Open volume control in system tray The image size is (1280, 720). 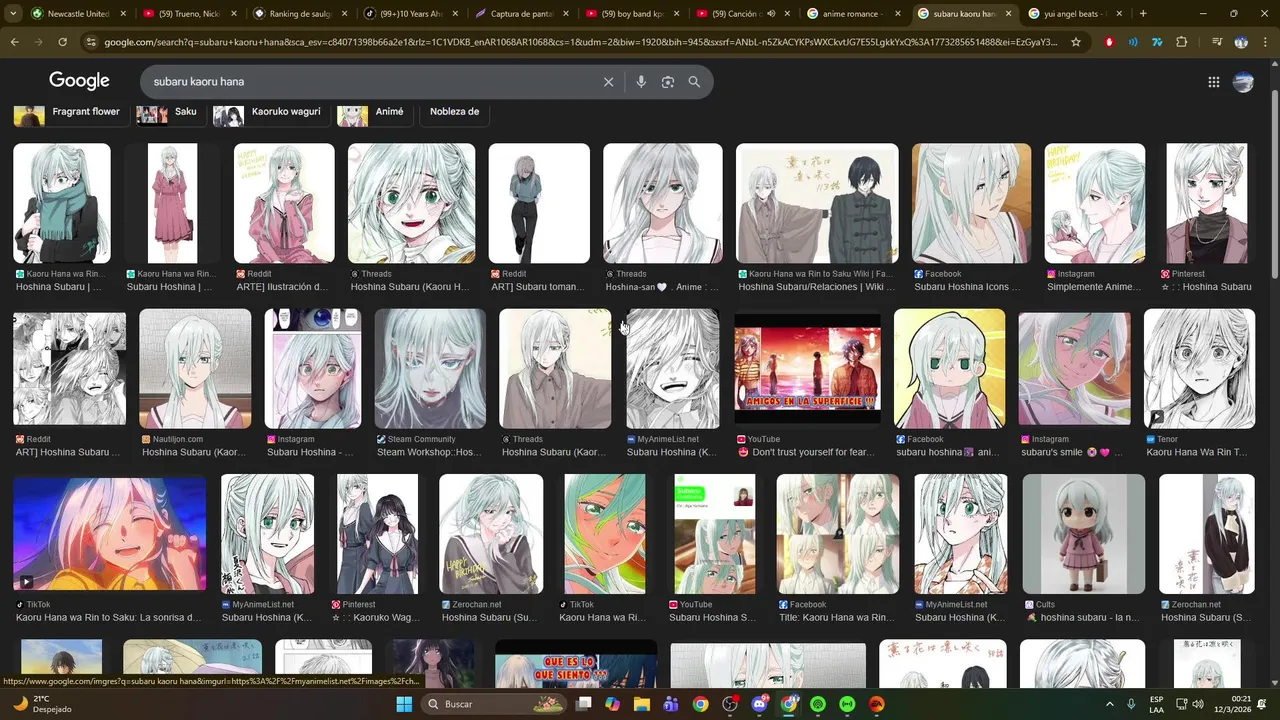point(1198,704)
